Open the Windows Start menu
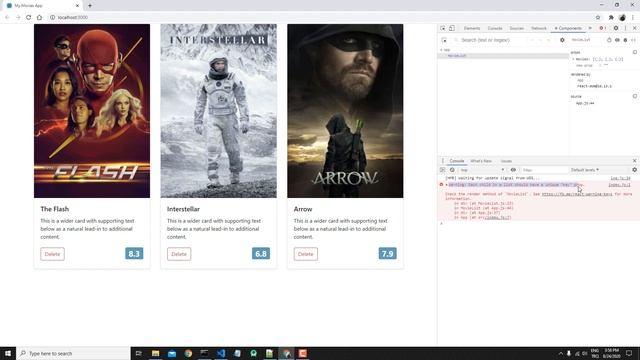640x360 pixels. click(8, 353)
